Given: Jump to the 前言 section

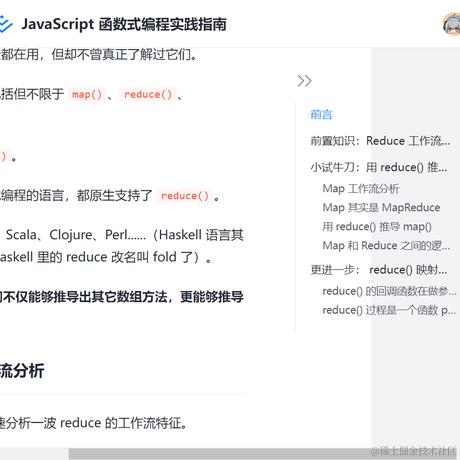Looking at the screenshot, I should tap(321, 115).
